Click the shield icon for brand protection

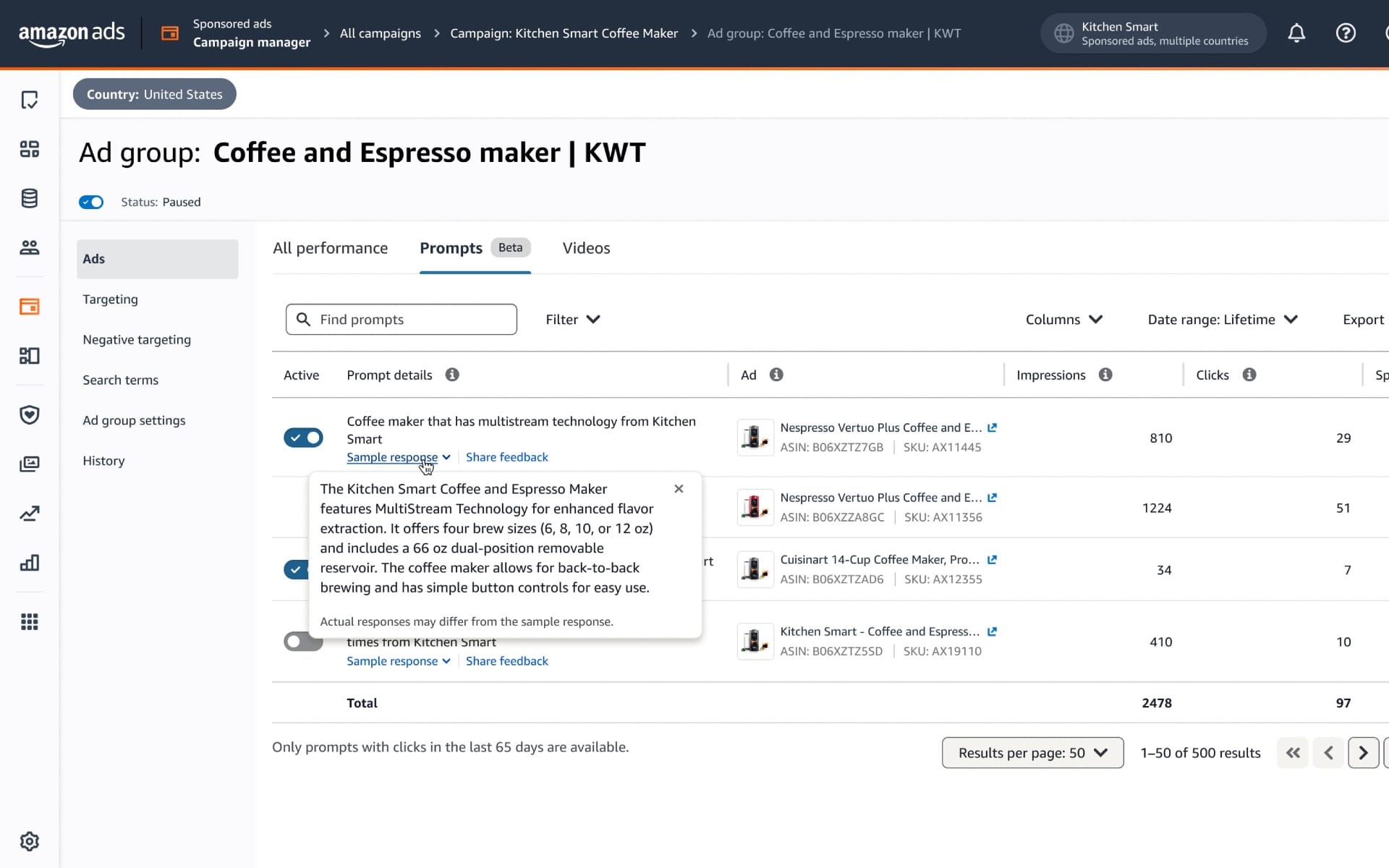[x=29, y=414]
